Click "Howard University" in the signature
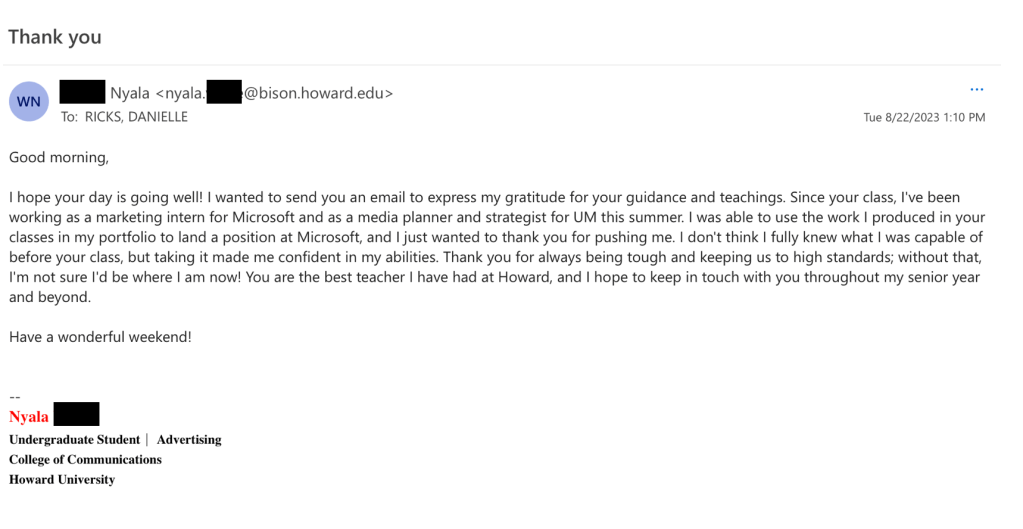The height and width of the screenshot is (529, 1023). pos(62,480)
